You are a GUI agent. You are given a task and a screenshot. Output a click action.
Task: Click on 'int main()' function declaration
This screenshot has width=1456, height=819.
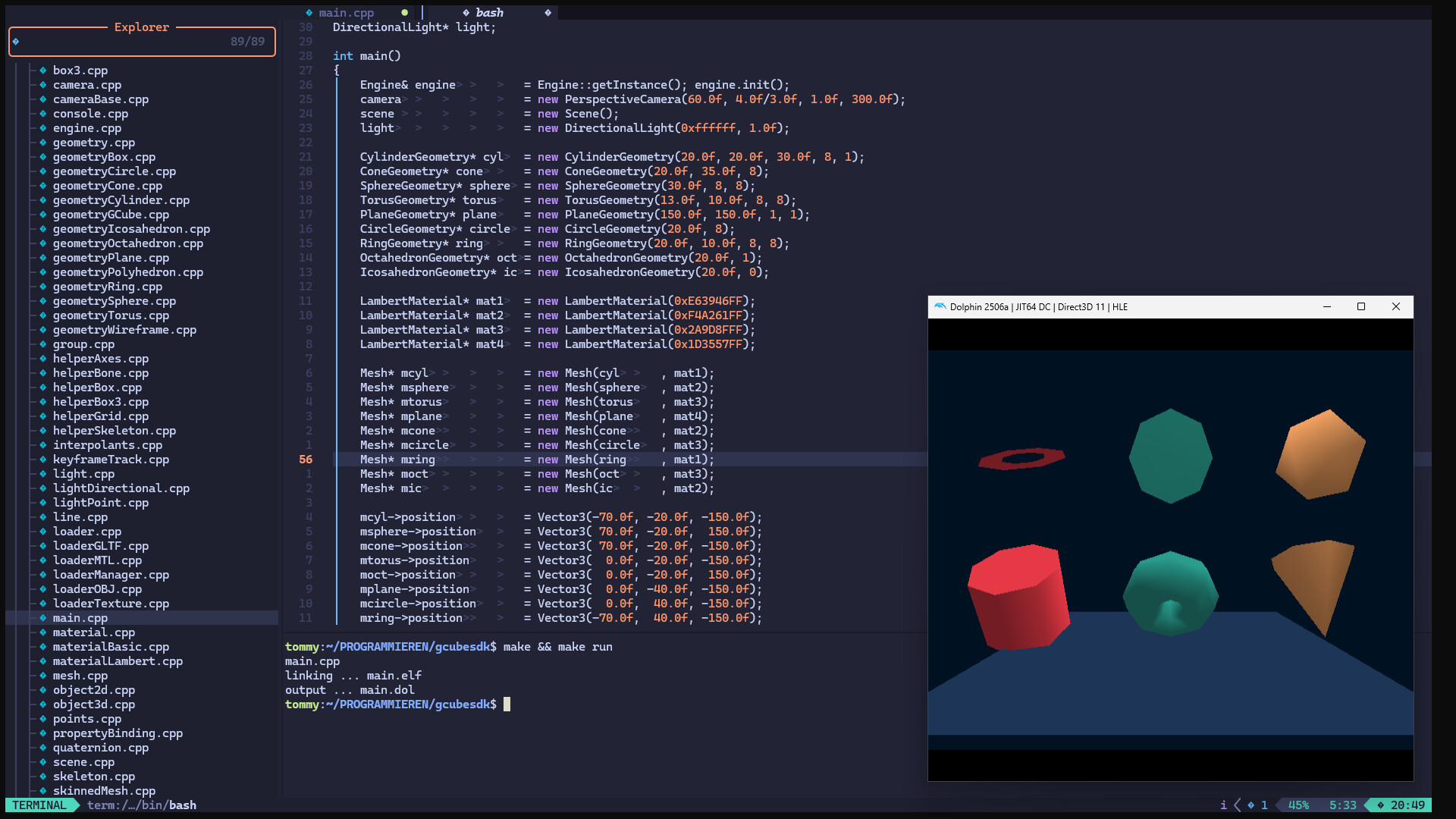click(367, 56)
